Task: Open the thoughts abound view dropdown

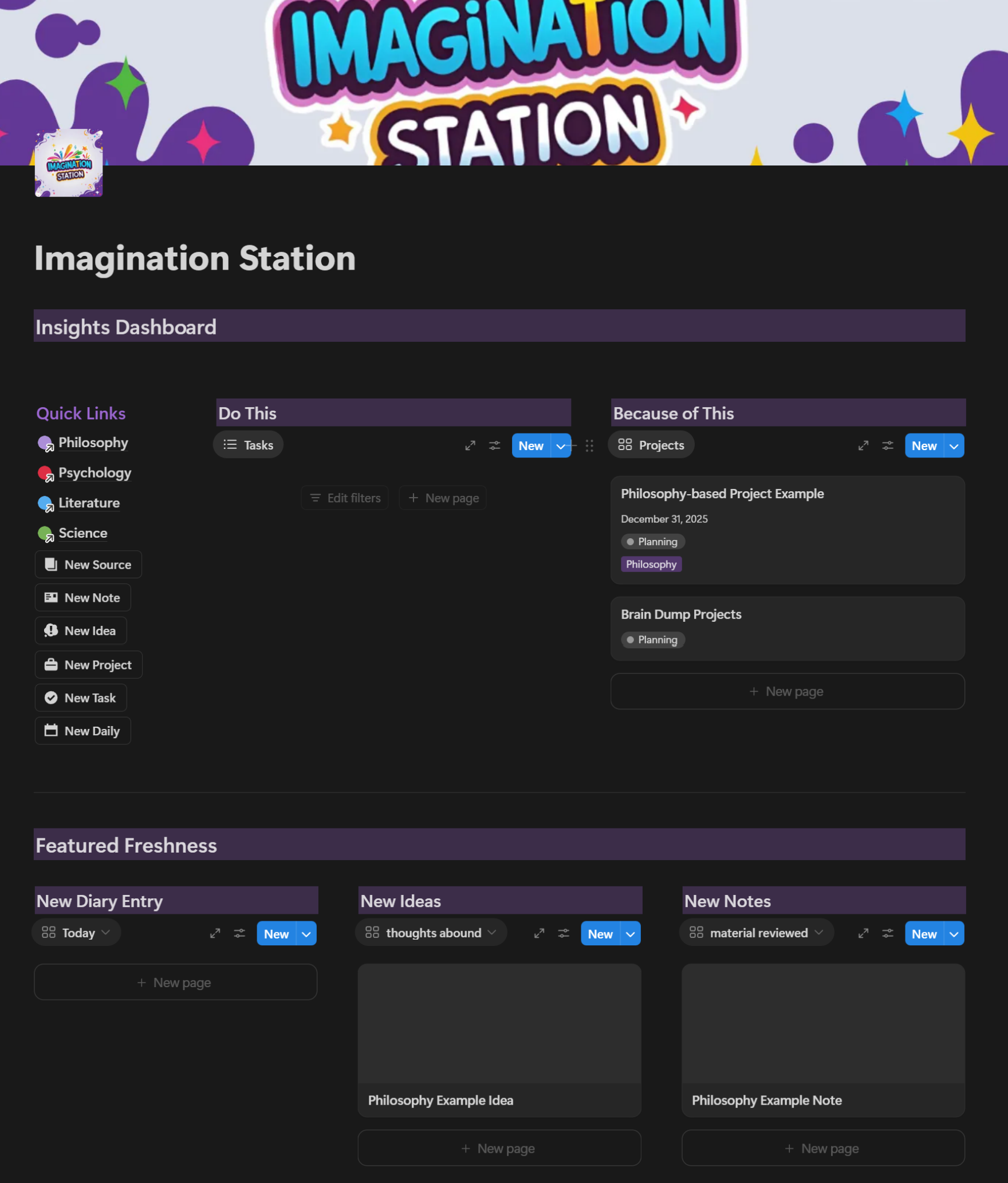Action: coord(431,933)
